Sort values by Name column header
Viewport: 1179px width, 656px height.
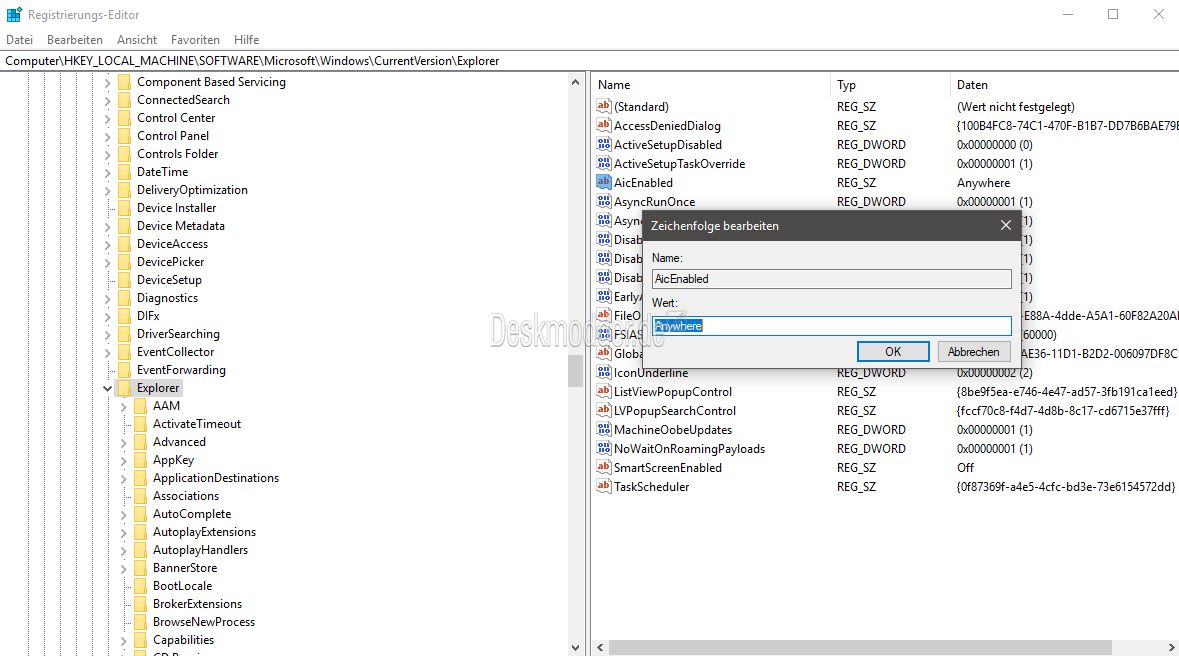pyautogui.click(x=711, y=85)
